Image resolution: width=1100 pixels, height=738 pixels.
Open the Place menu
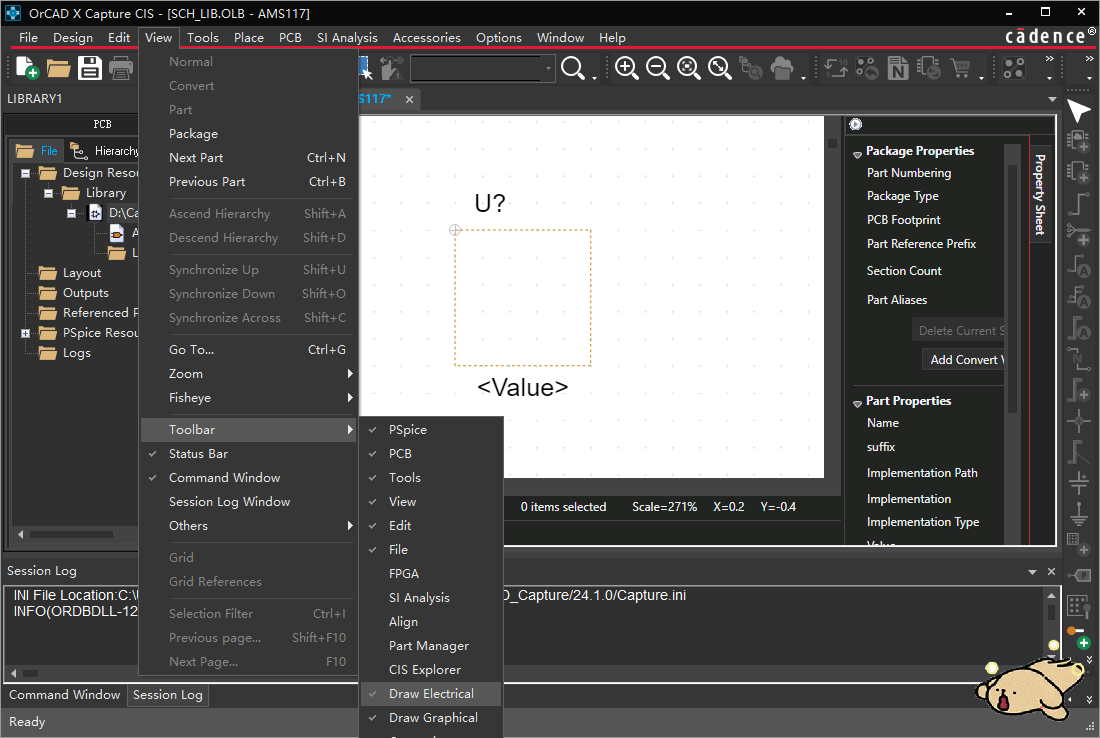[x=248, y=38]
